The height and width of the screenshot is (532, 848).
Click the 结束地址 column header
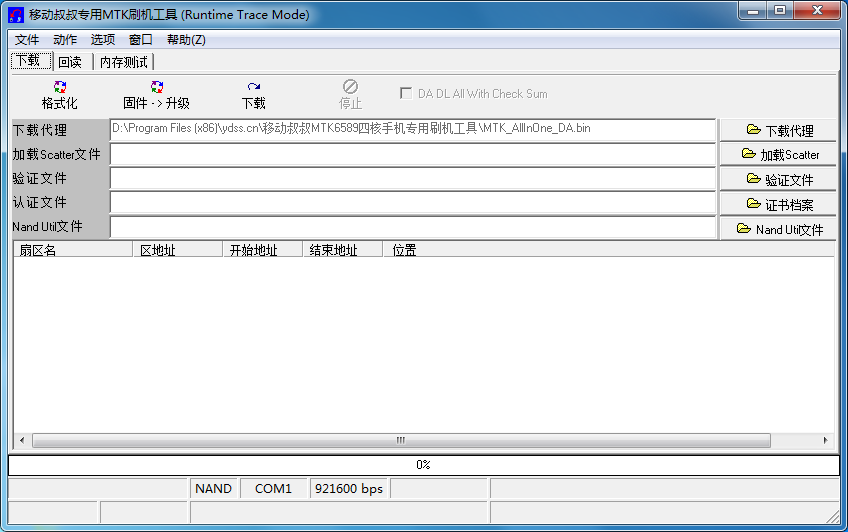(342, 250)
